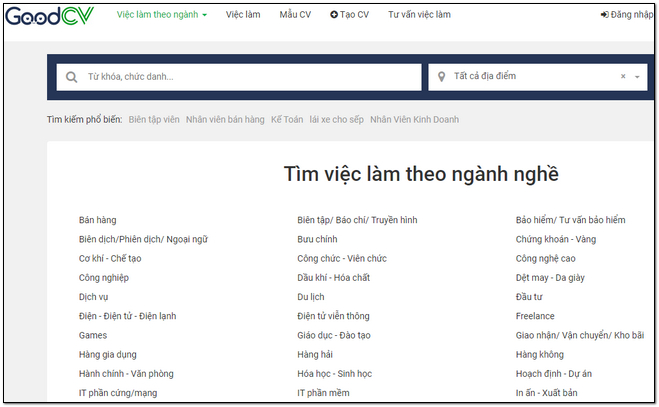The width and height of the screenshot is (659, 407).
Task: Open In ấn - Xuất bản category
Action: (x=546, y=393)
